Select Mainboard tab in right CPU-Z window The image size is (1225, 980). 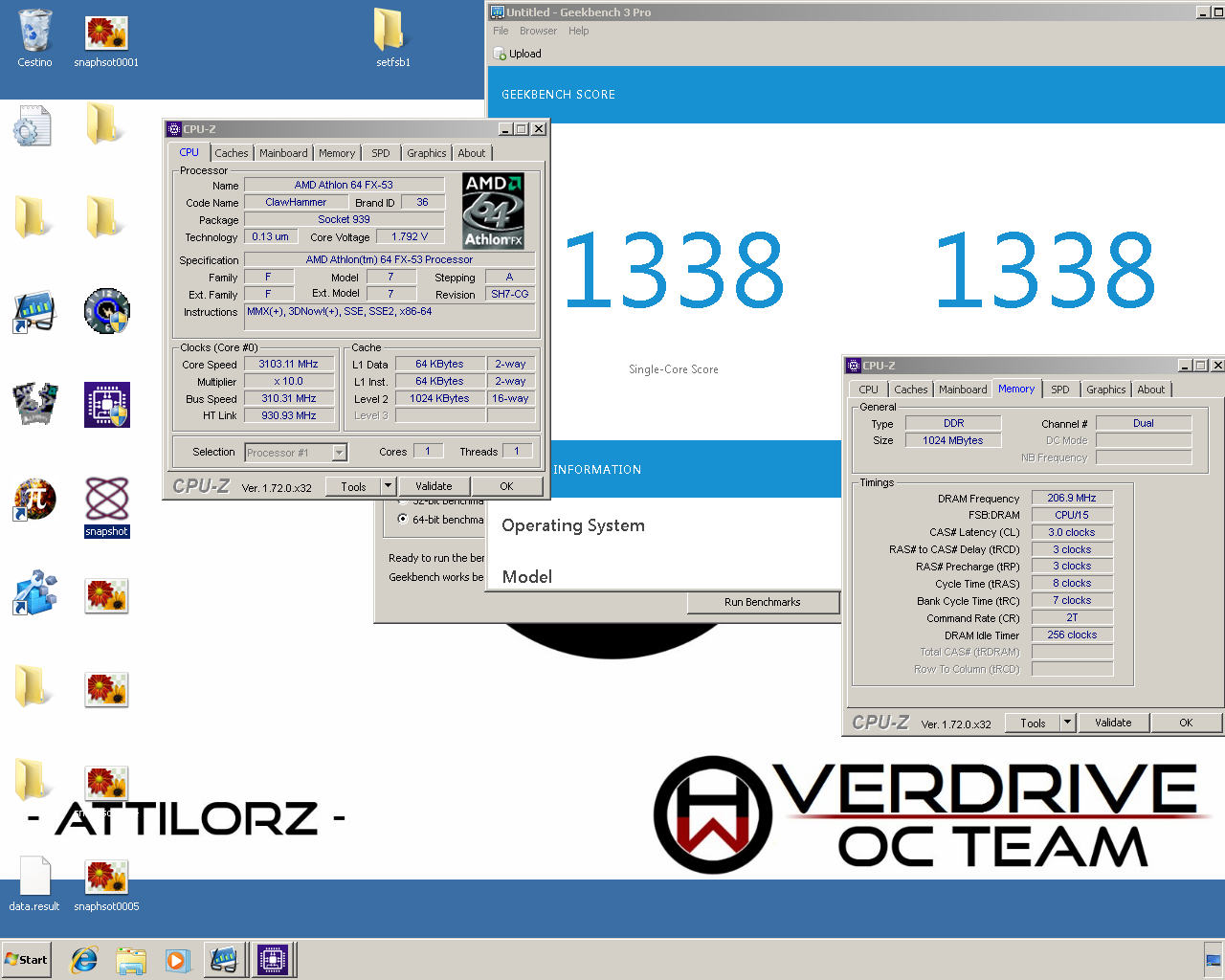963,390
